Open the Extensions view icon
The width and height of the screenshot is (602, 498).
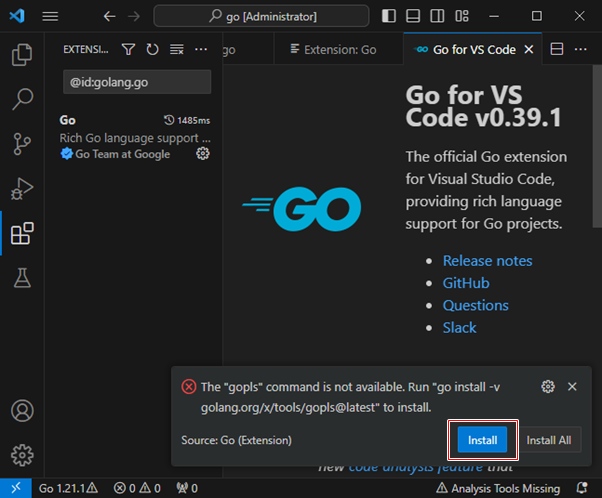pyautogui.click(x=22, y=233)
